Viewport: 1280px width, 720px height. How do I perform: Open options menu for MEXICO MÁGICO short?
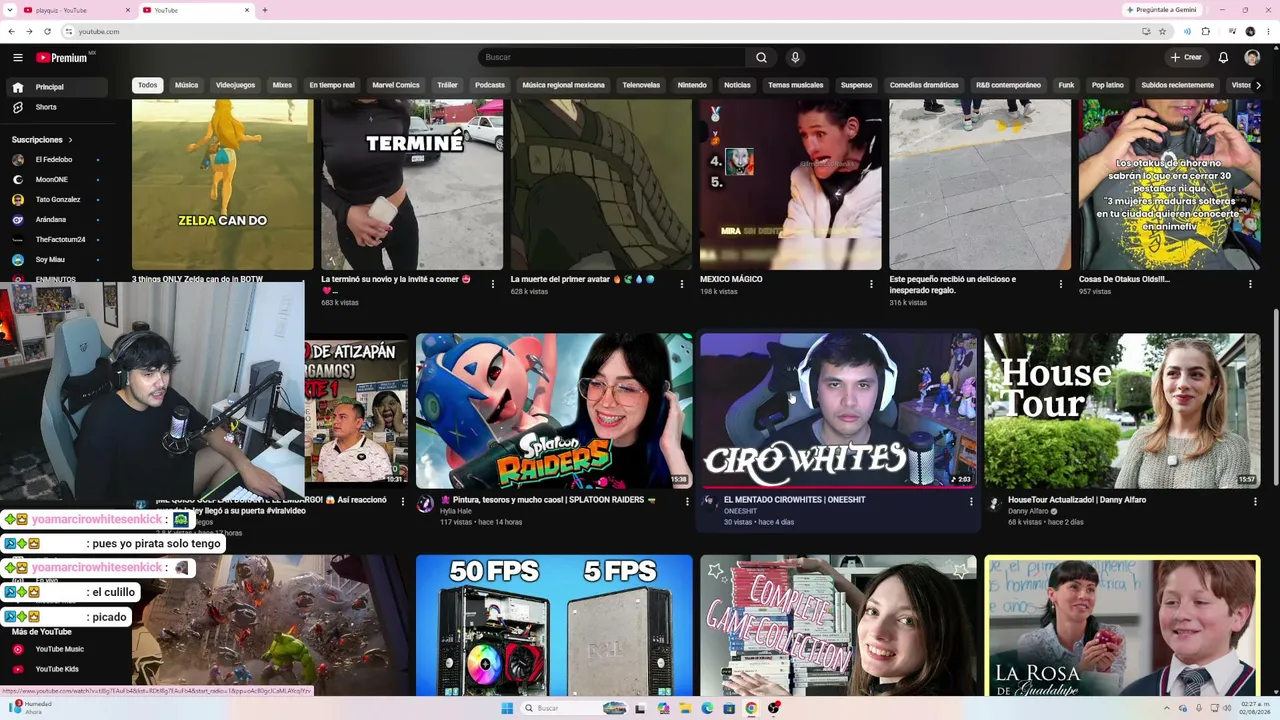[871, 284]
